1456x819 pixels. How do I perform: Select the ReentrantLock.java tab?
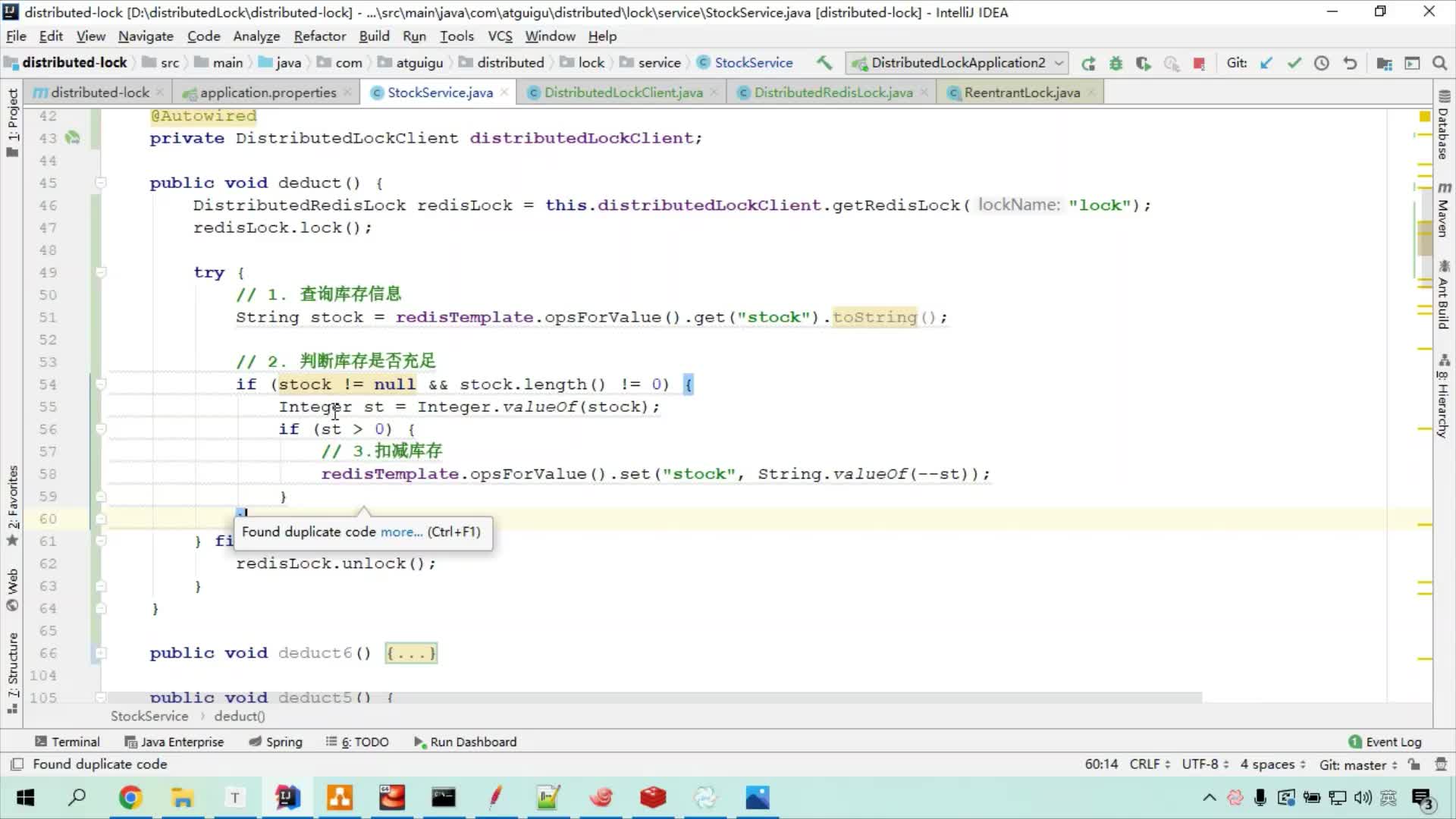(1022, 92)
